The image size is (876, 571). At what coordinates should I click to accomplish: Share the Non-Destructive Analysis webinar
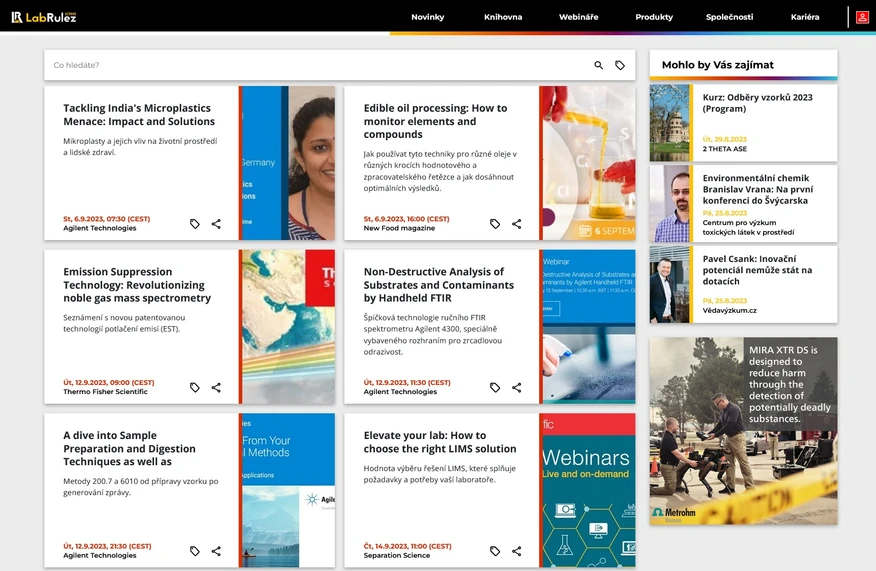(x=517, y=388)
